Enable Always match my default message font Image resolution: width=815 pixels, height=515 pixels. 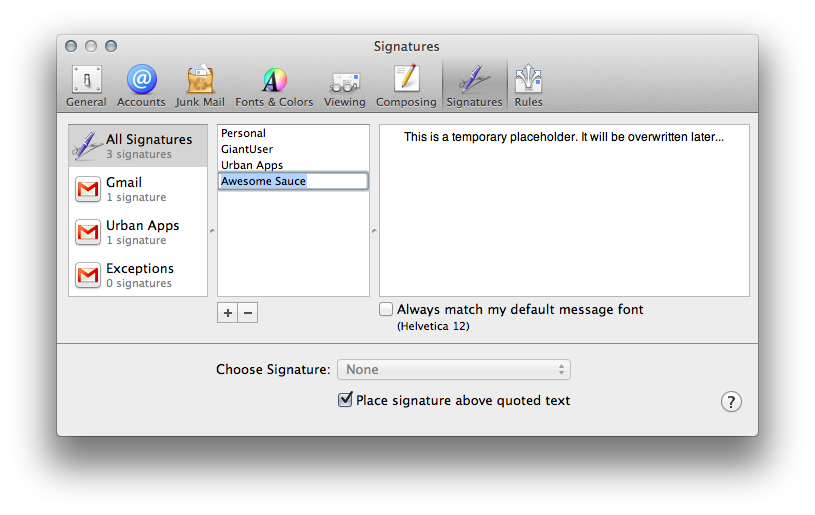pyautogui.click(x=388, y=310)
